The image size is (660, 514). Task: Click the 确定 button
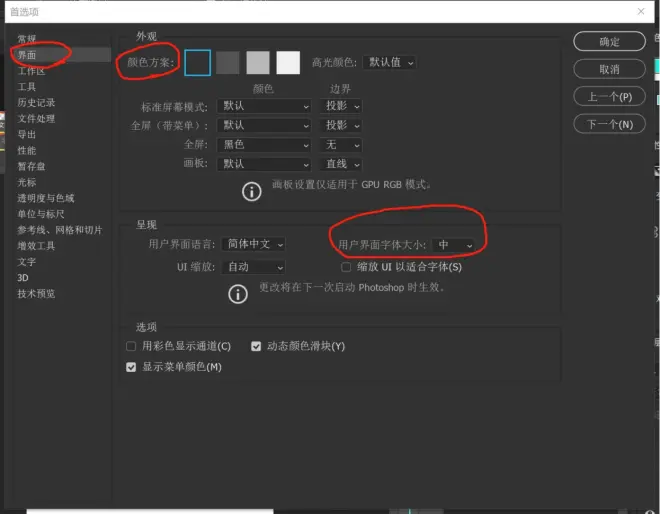pyautogui.click(x=609, y=41)
